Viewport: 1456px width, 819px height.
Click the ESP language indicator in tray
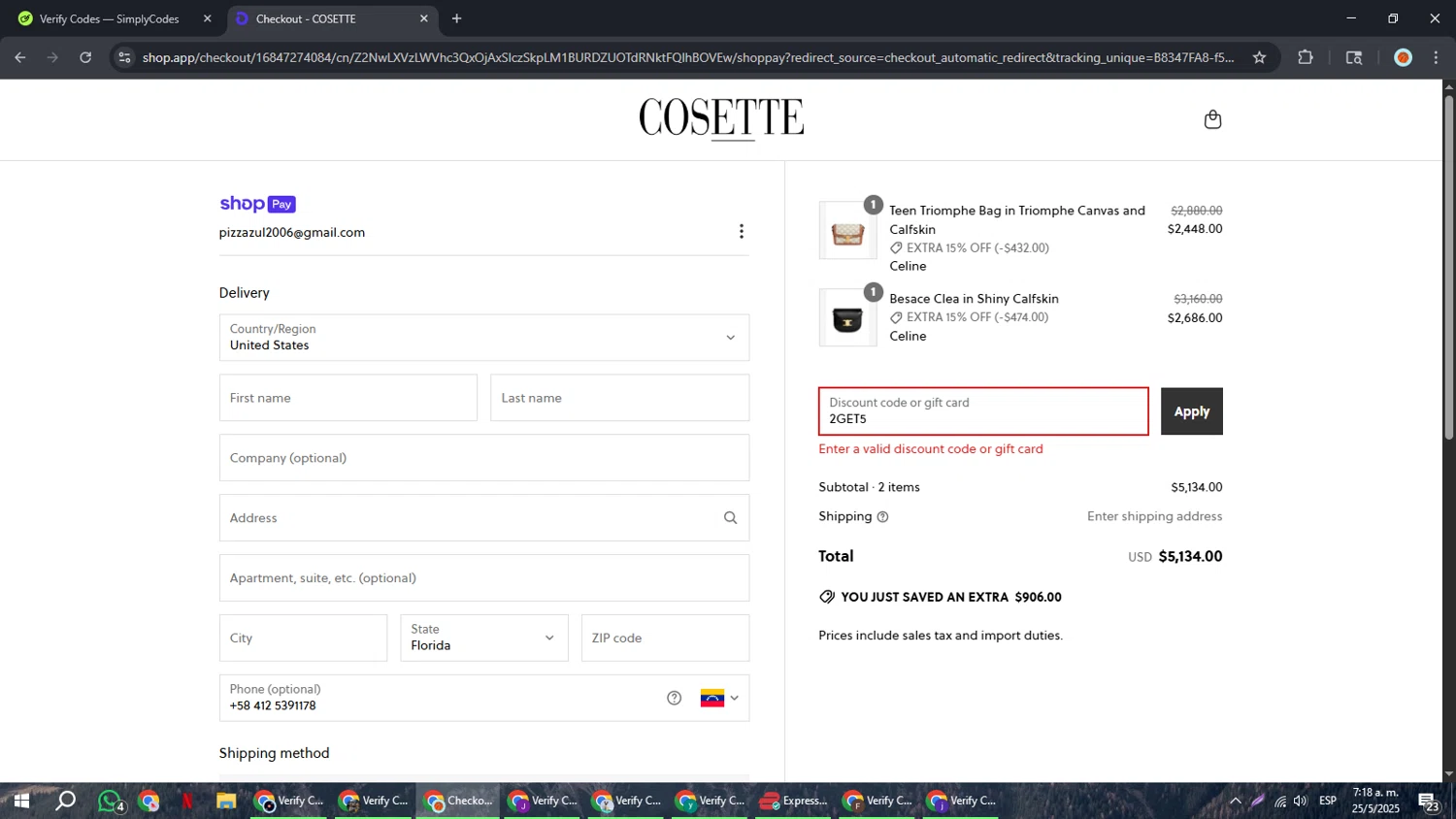point(1328,802)
